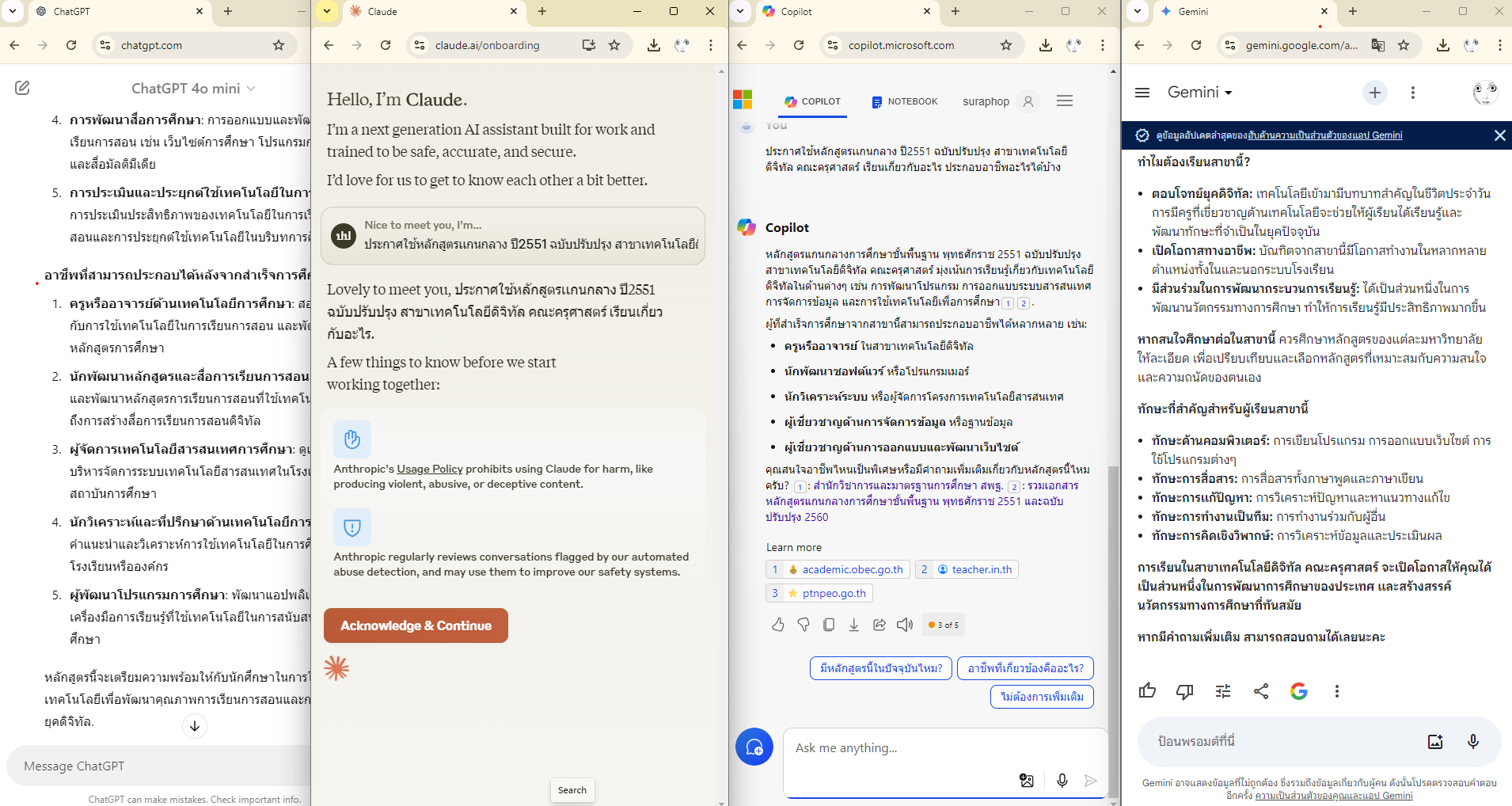The width and height of the screenshot is (1512, 806).
Task: Start a new Copilot topic with blue button
Action: 754,747
